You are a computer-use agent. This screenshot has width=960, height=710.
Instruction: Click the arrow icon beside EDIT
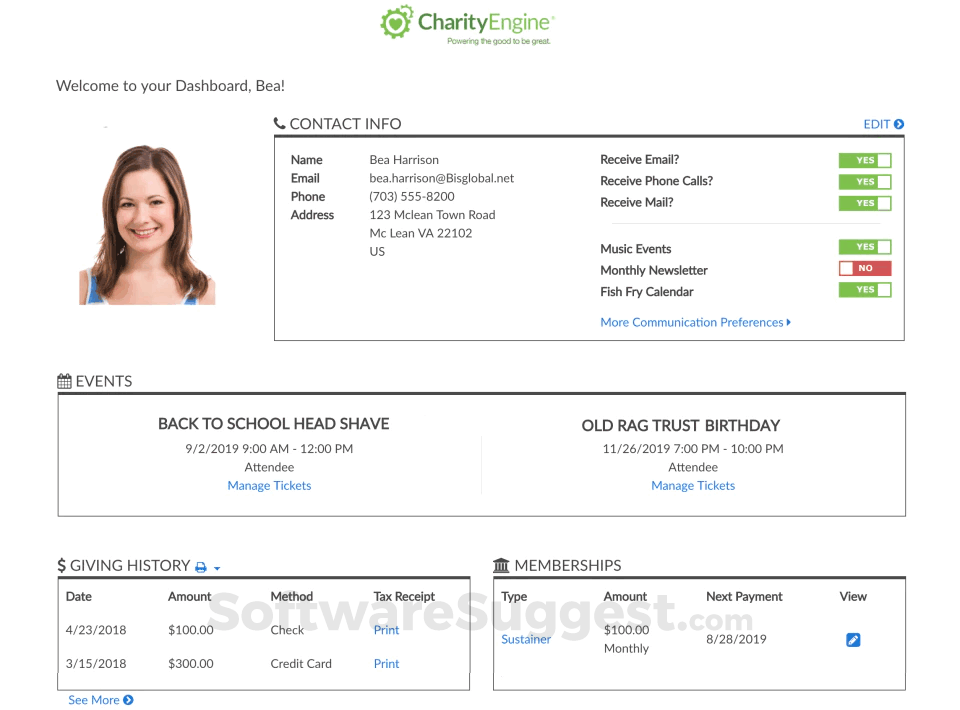click(899, 124)
